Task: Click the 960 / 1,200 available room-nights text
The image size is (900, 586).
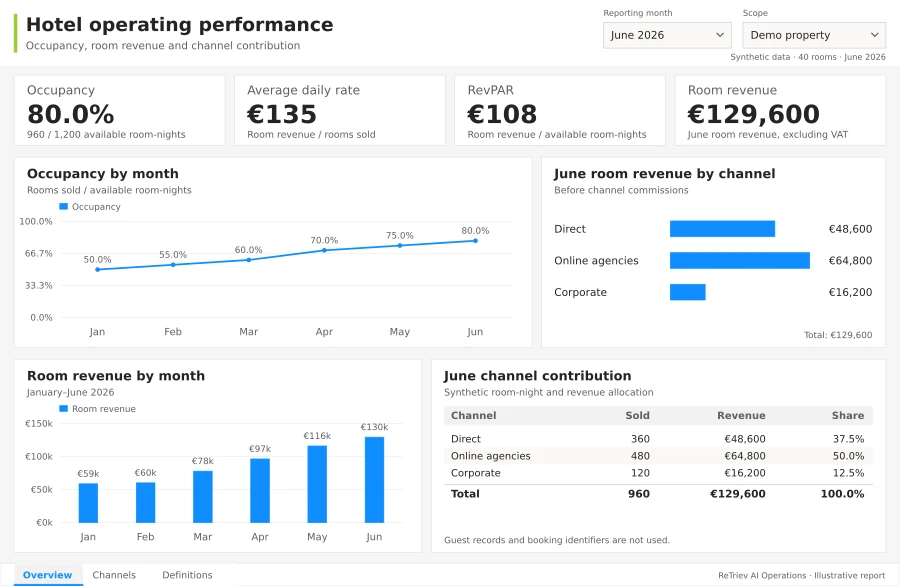Action: click(x=106, y=134)
